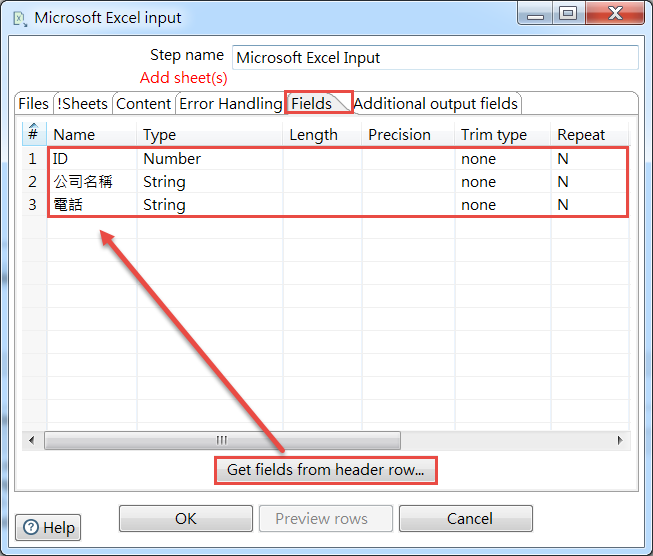This screenshot has height=556, width=653.
Task: Click the Preview rows button
Action: pos(326,519)
